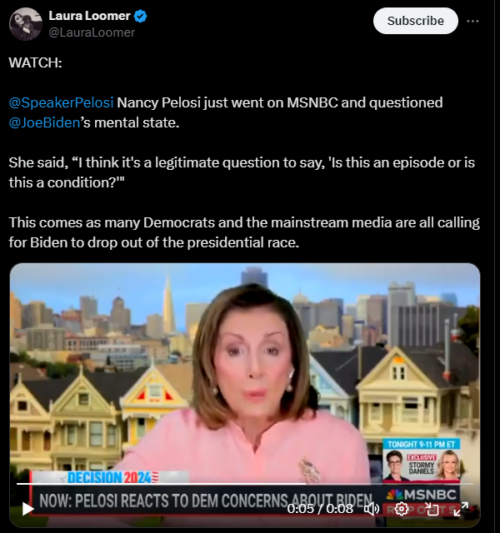Mute the video with the speaker icon
This screenshot has height=533, width=500.
371,509
